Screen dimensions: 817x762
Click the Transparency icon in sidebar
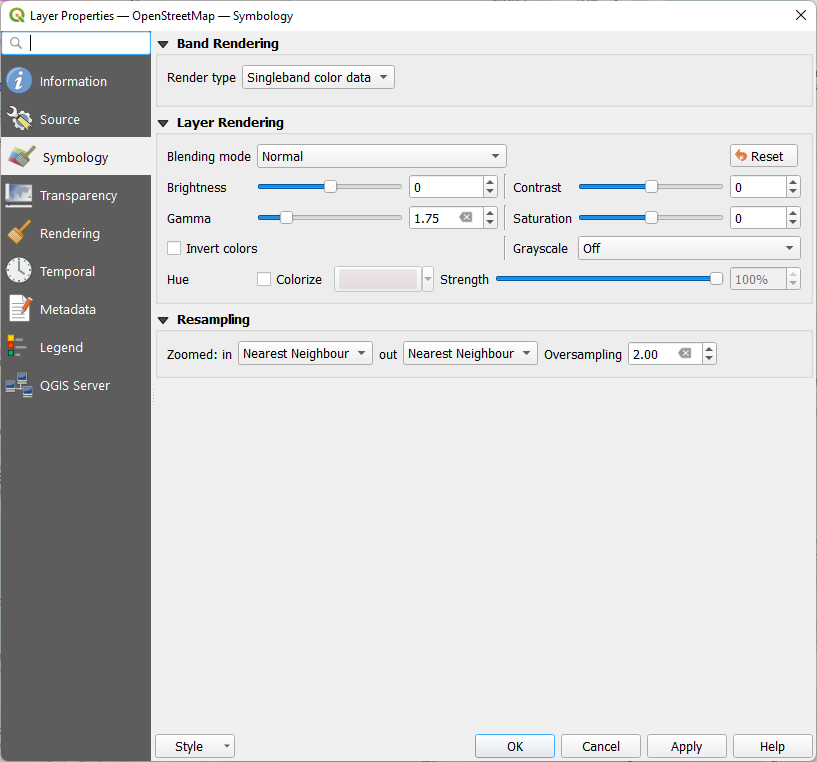(19, 195)
